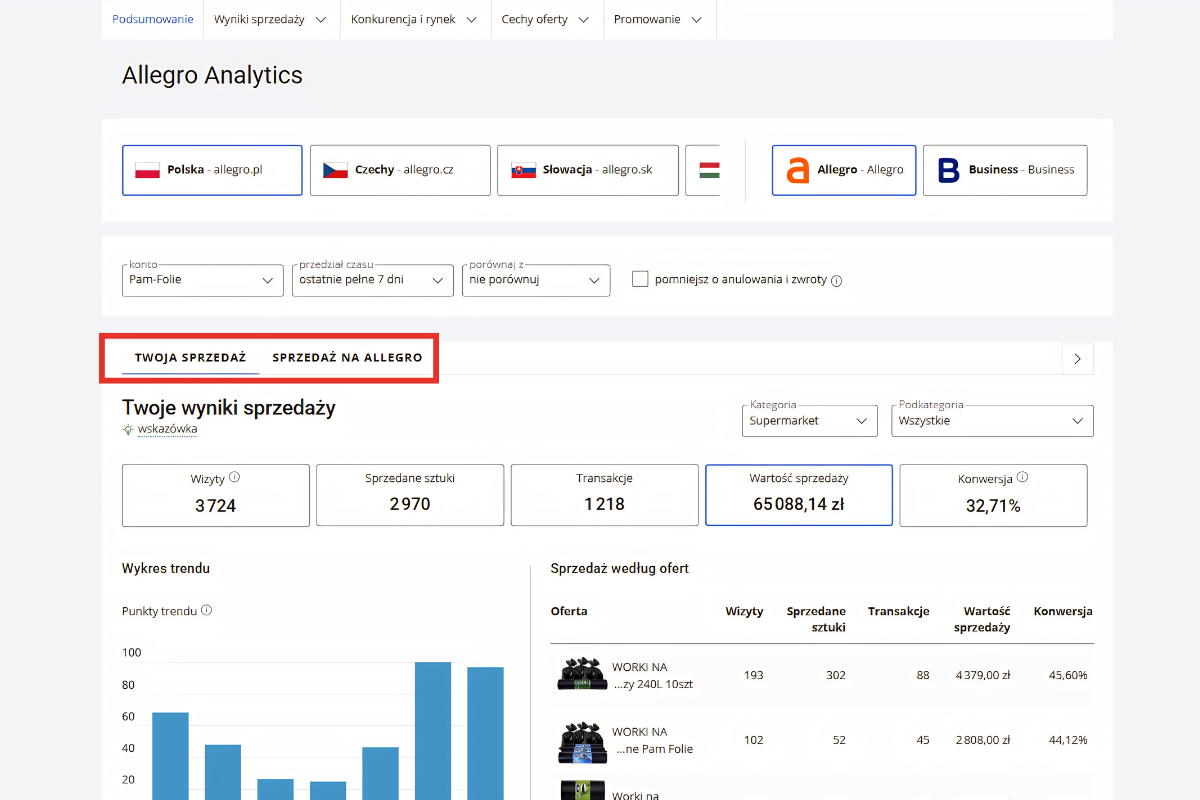Image resolution: width=1200 pixels, height=800 pixels.
Task: Click the info icon beside Punkty trendu
Action: (x=207, y=610)
